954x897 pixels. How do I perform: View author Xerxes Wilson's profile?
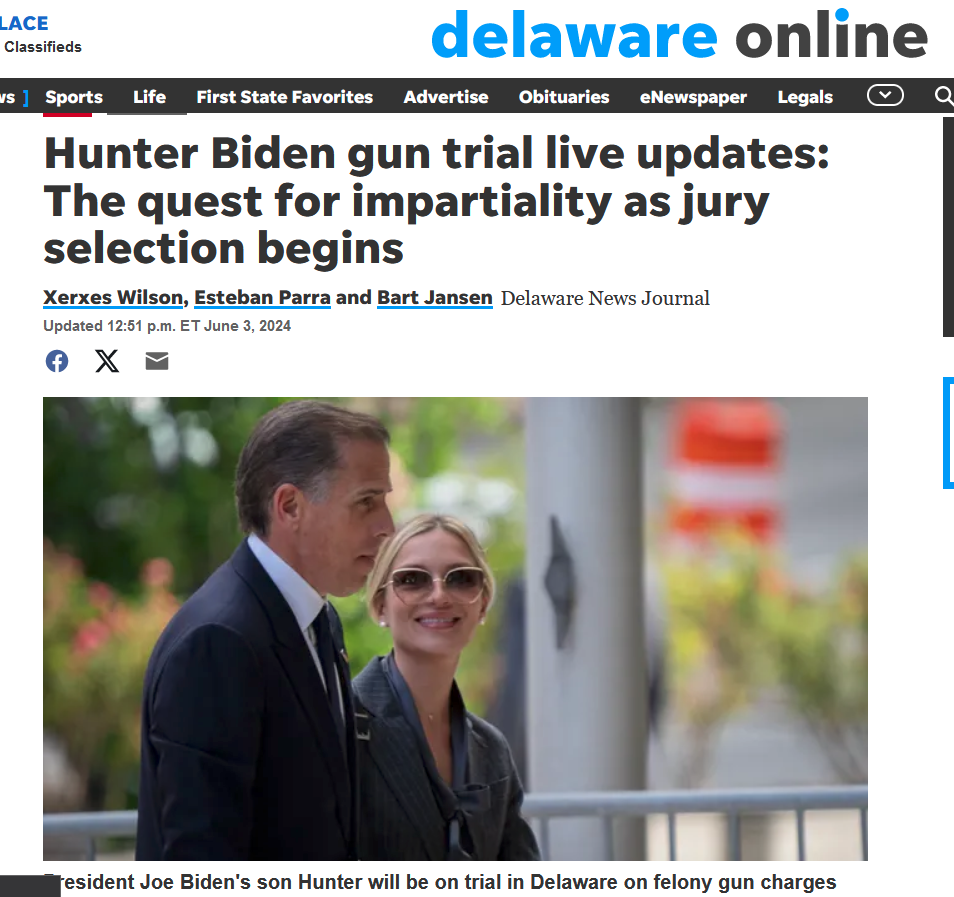(x=113, y=298)
